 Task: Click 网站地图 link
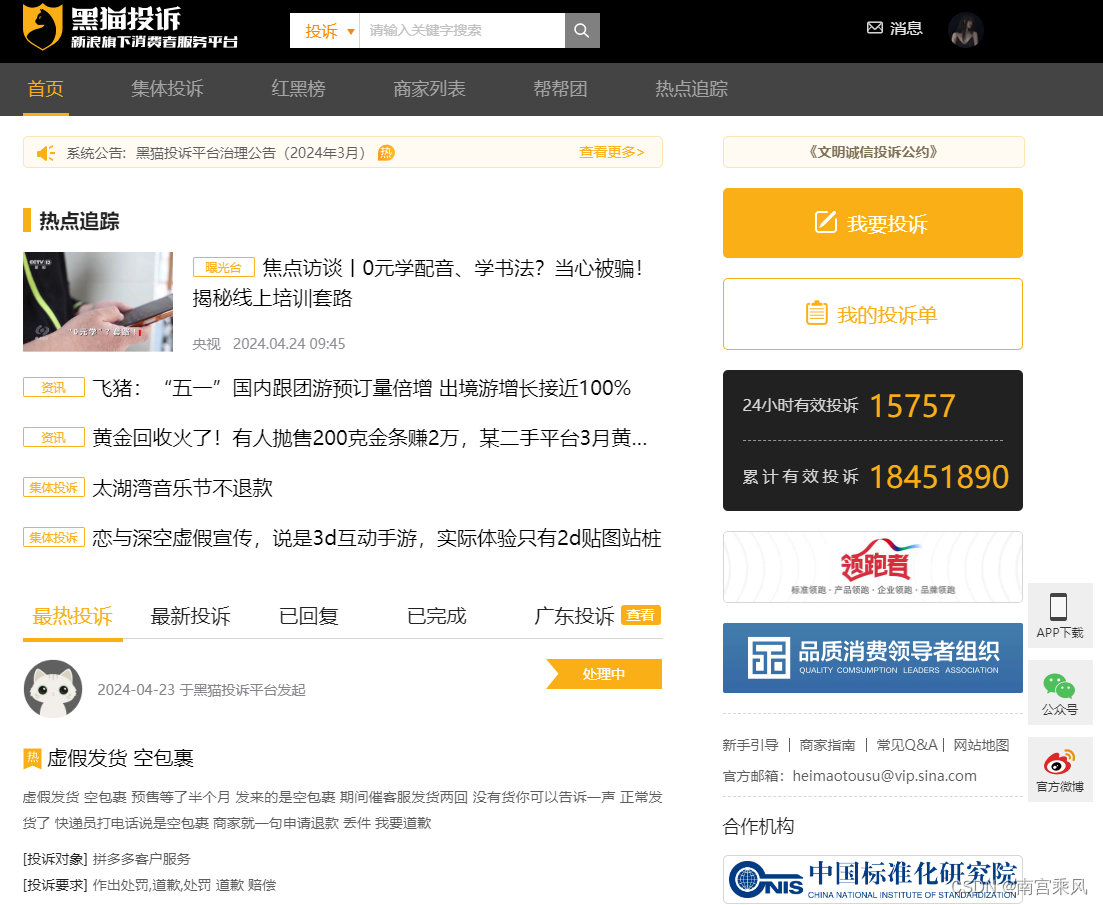point(981,745)
